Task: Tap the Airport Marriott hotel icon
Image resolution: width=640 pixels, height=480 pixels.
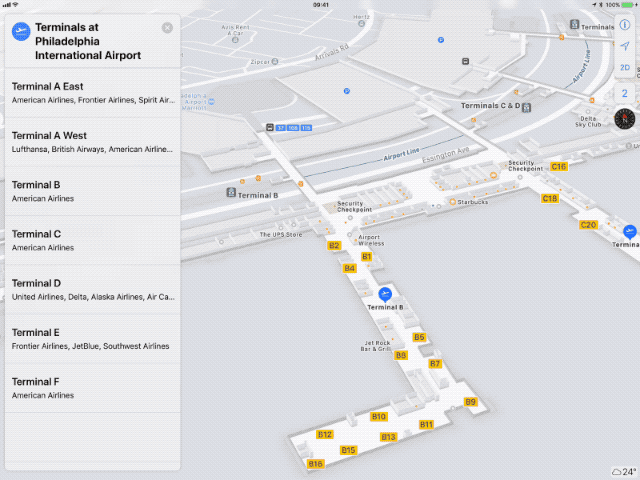Action: coord(211,102)
